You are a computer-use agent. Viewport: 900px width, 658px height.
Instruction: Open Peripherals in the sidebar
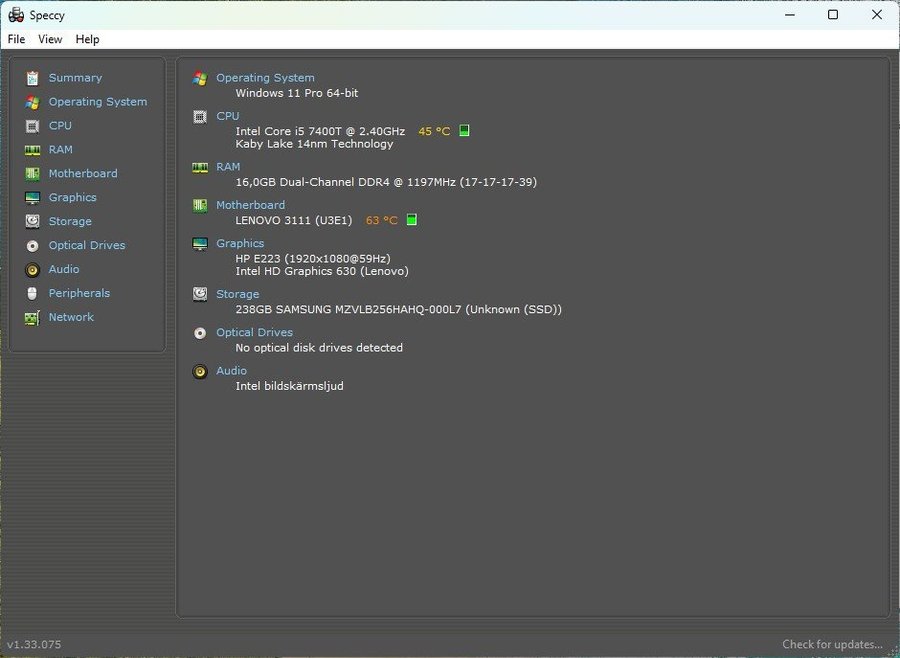tap(79, 293)
